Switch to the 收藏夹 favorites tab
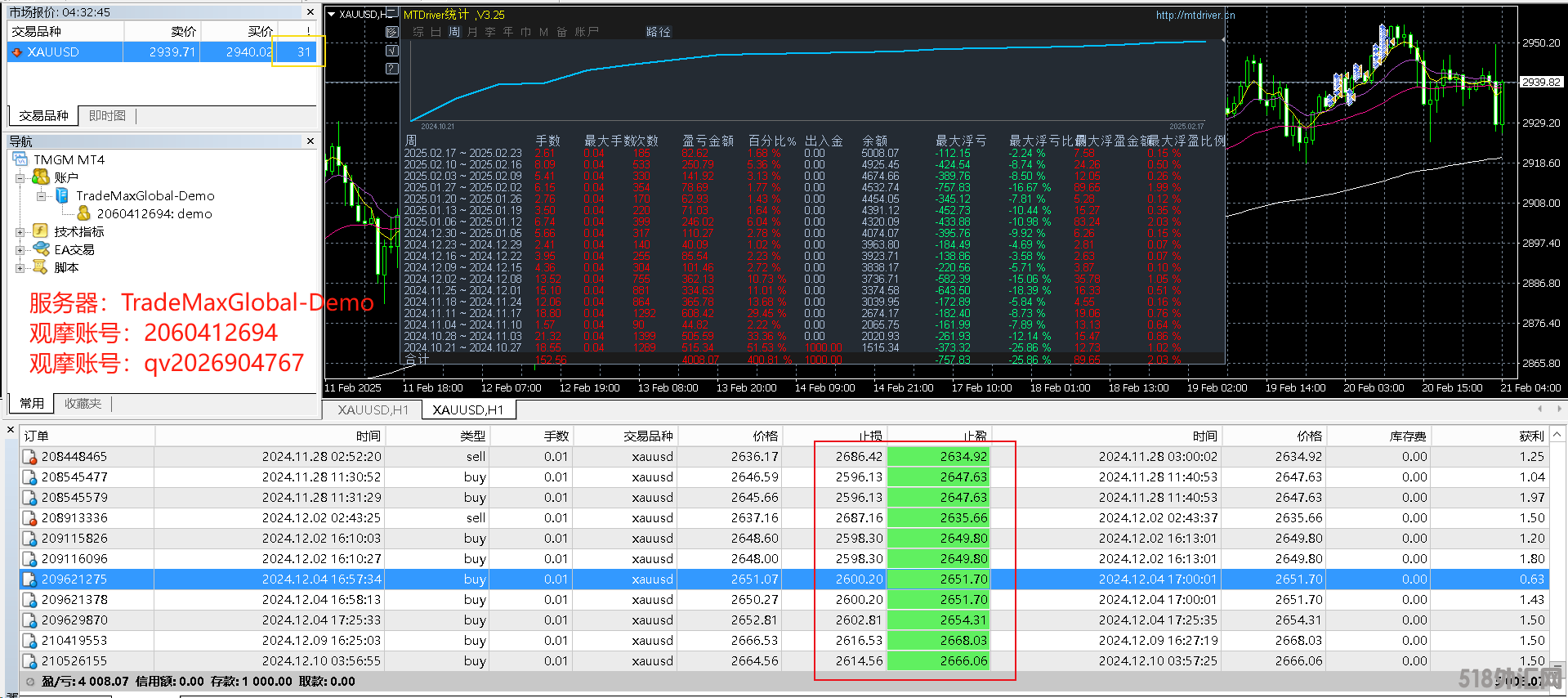 [x=83, y=404]
